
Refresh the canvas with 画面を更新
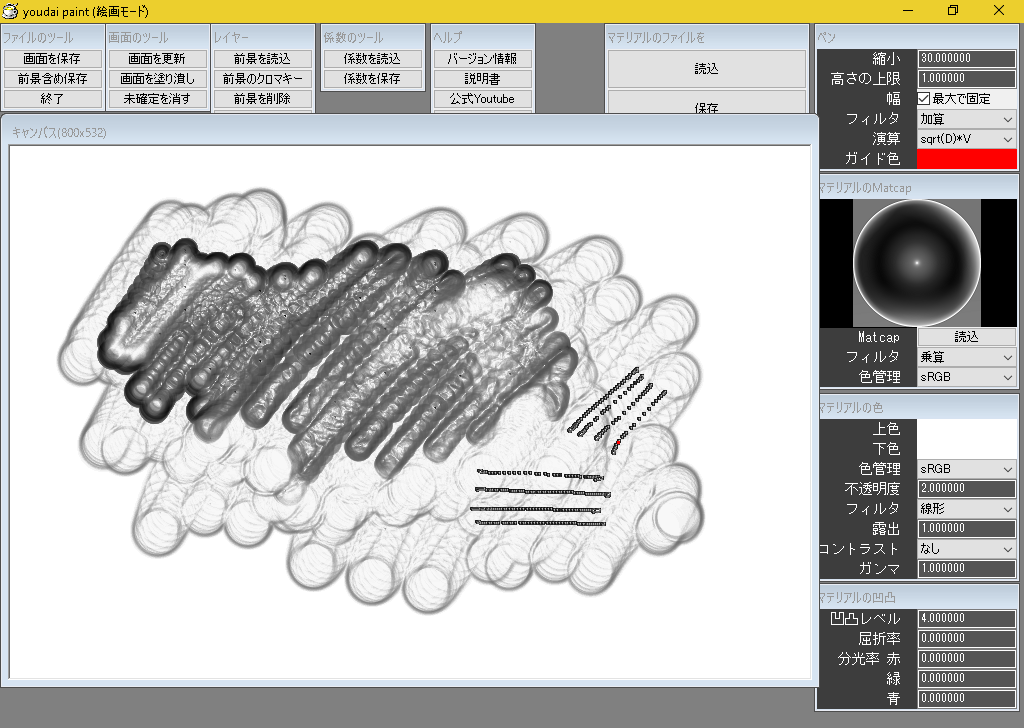[157, 58]
